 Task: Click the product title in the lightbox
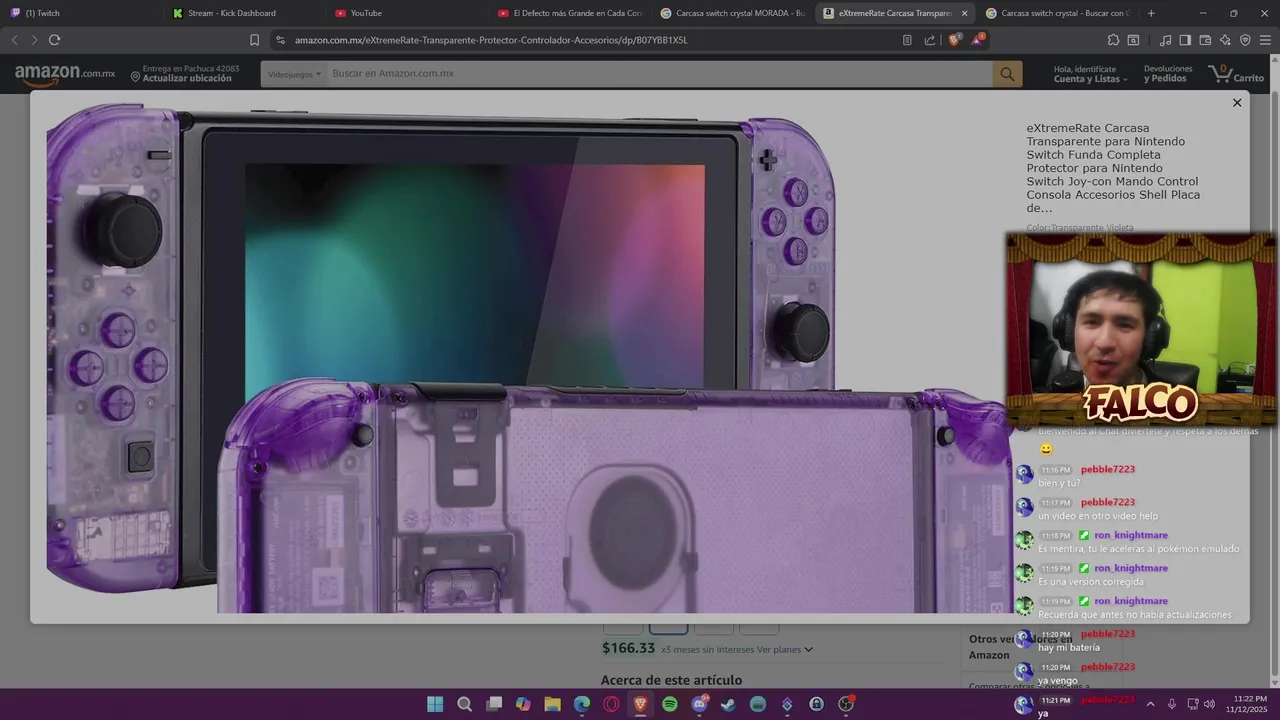tap(1113, 168)
